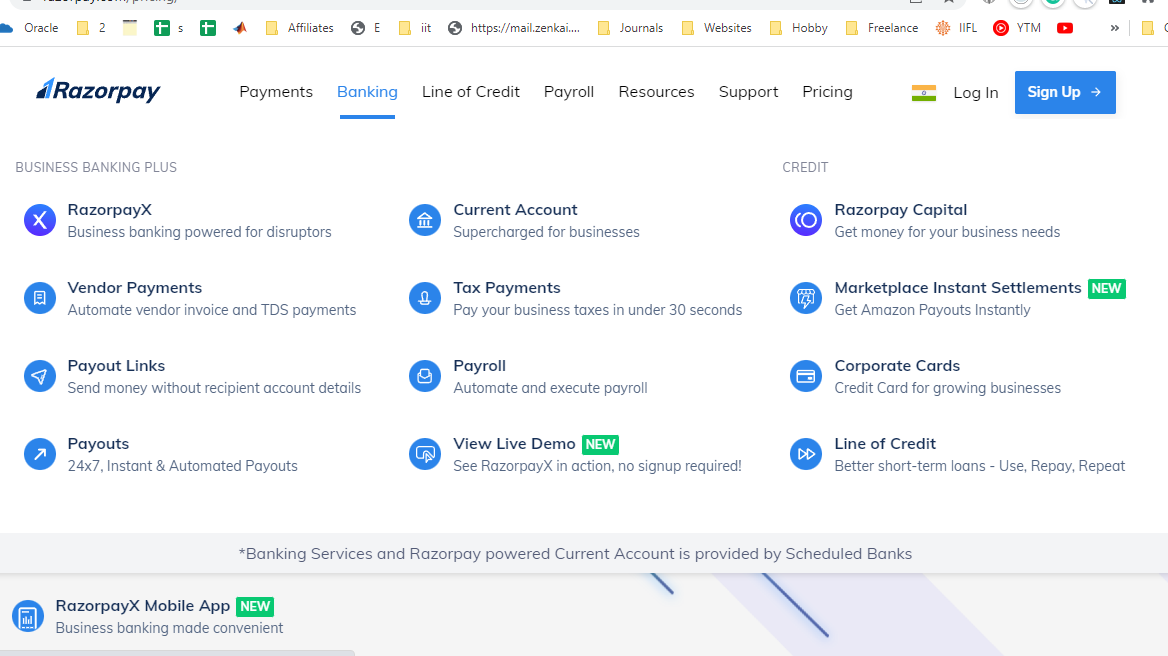Click the RazorpayX Mobile App icon
Viewport: 1168px width, 656px height.
[x=28, y=617]
